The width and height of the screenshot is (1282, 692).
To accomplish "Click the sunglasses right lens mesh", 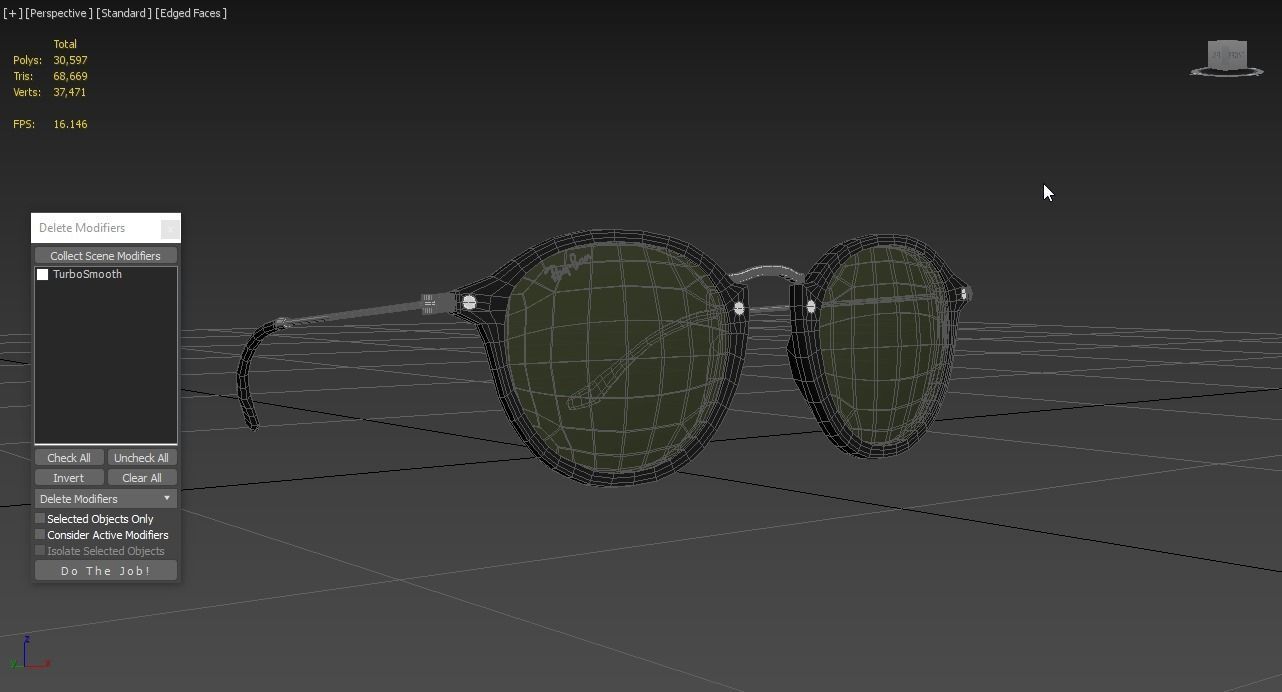I will point(880,345).
